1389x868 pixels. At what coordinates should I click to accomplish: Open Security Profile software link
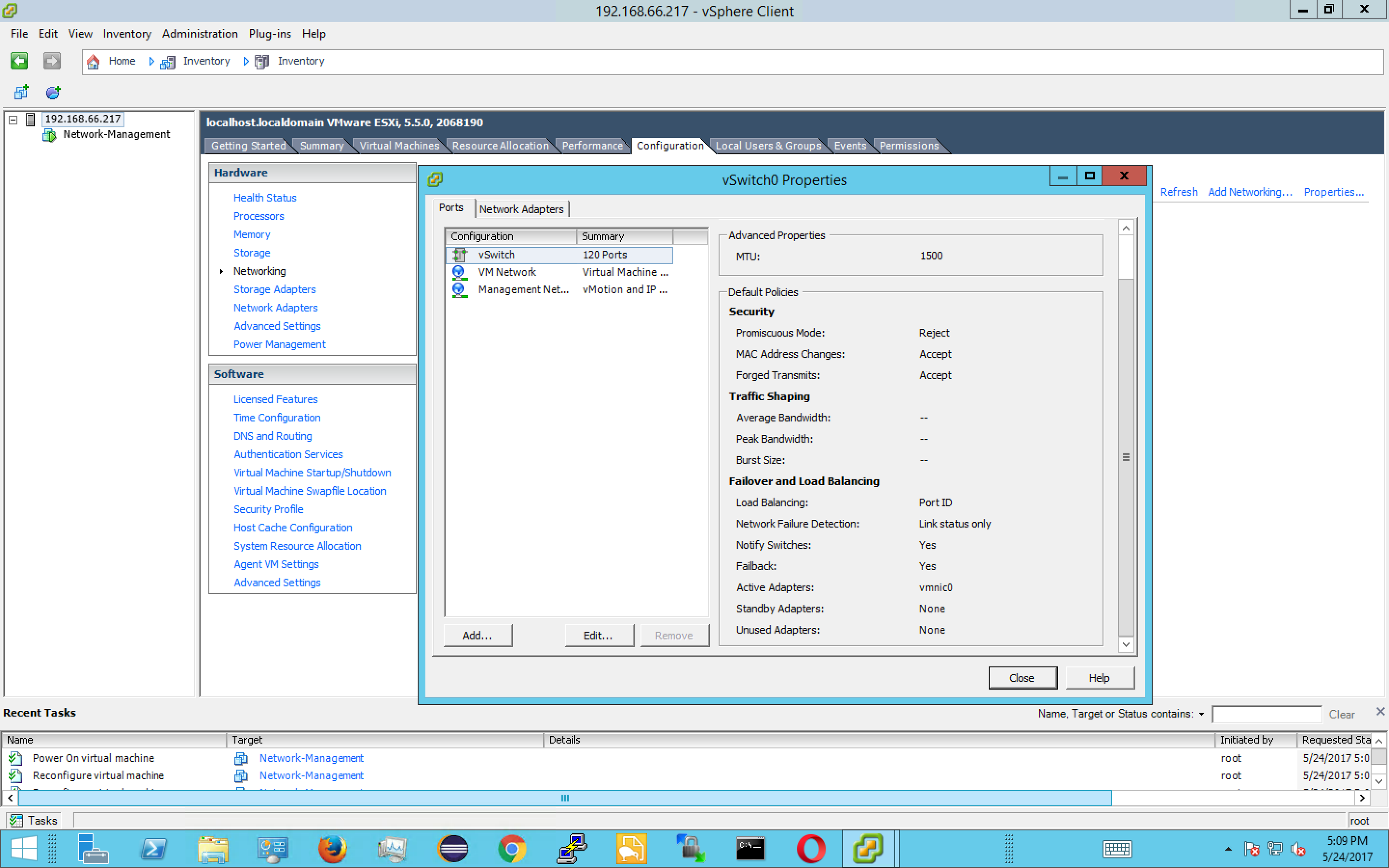268,509
